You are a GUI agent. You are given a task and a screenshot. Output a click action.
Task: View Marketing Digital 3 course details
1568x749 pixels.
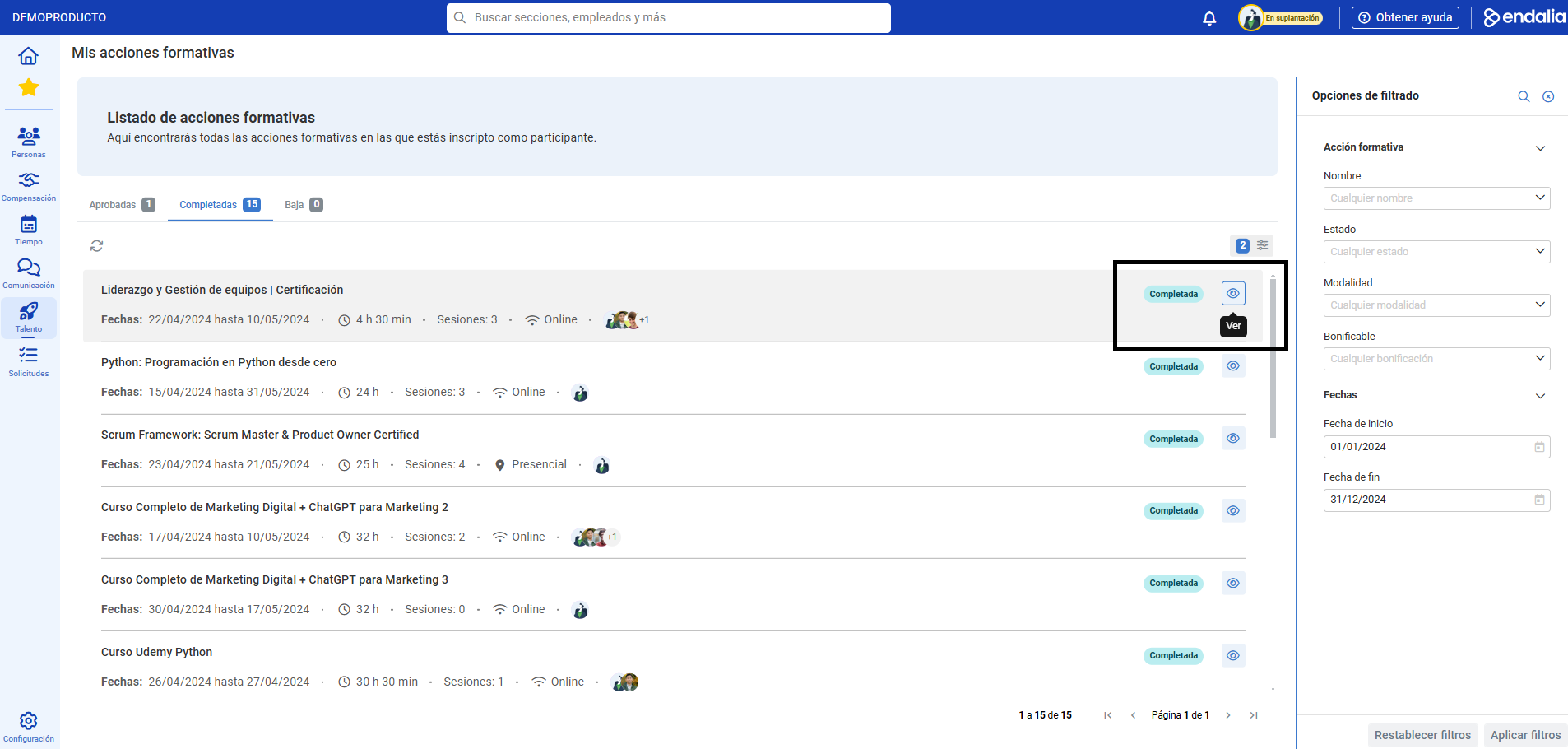coord(1233,584)
